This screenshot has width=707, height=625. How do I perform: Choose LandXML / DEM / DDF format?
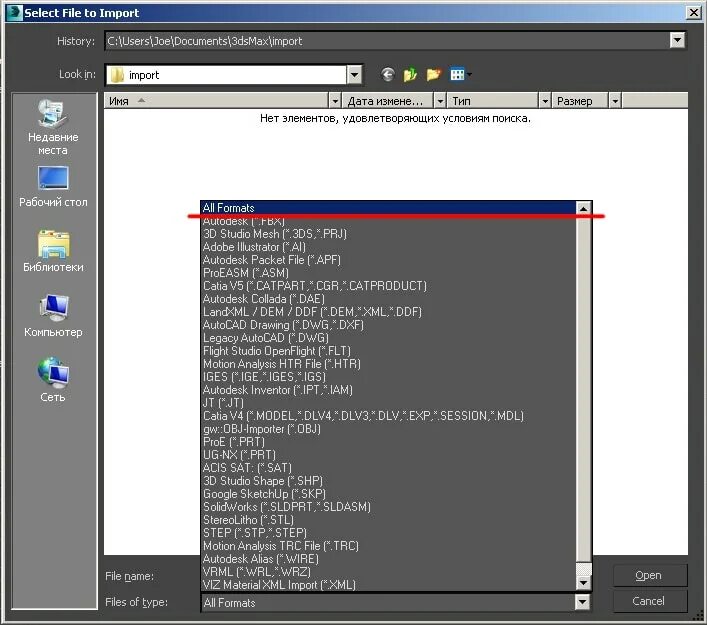pyautogui.click(x=388, y=312)
